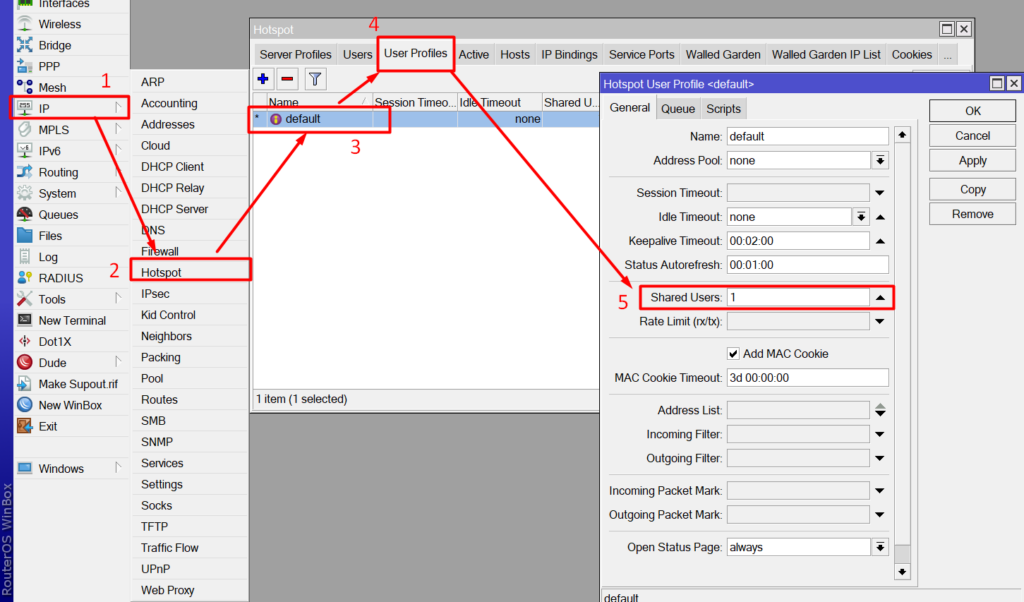
Task: Expand the Incoming Packet Mark field
Action: click(880, 491)
